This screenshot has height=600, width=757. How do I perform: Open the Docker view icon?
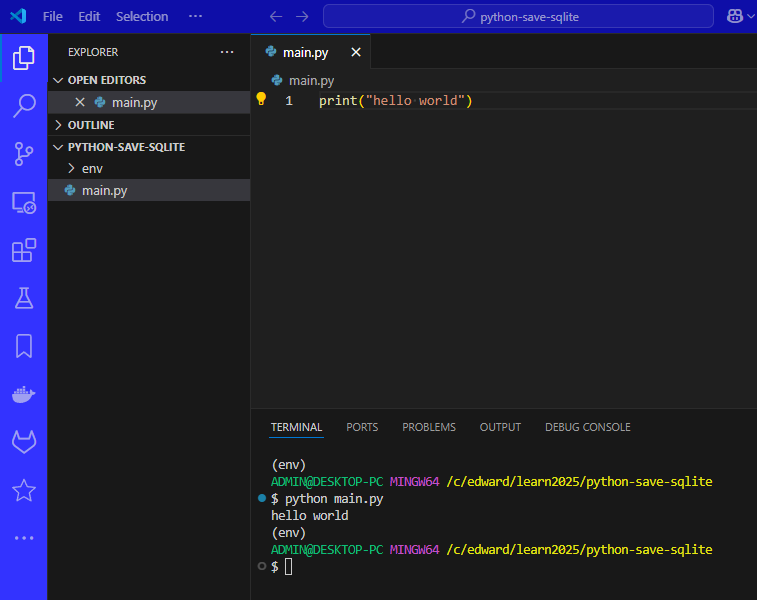coord(24,394)
